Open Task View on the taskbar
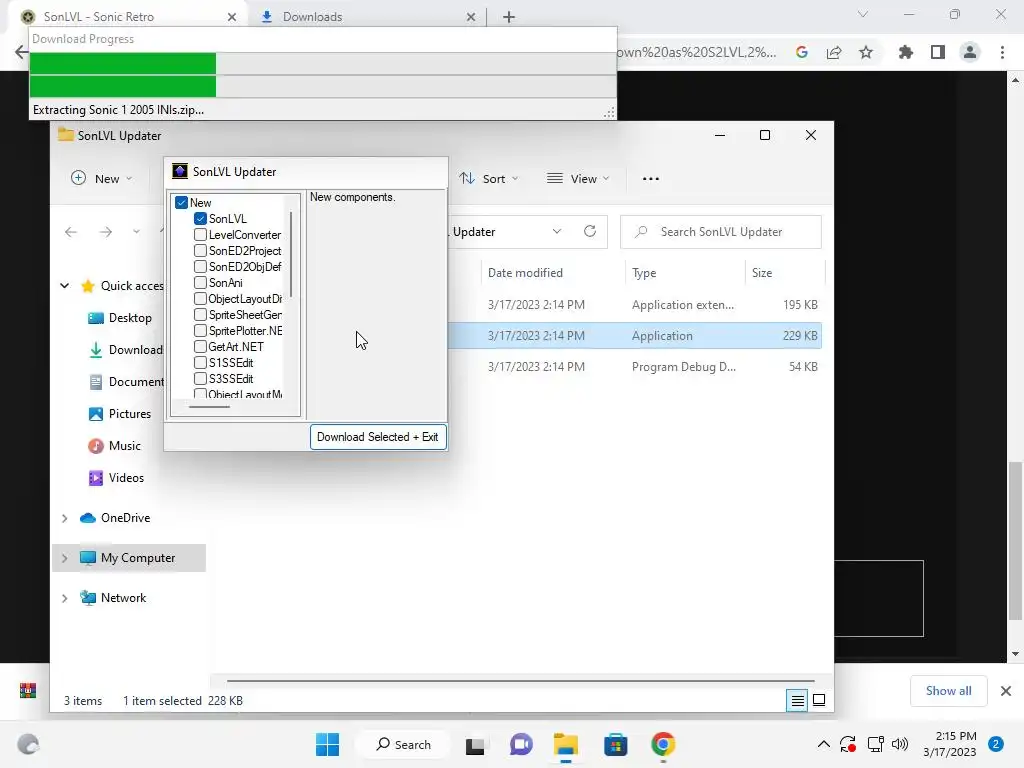This screenshot has height=768, width=1024. [x=475, y=744]
